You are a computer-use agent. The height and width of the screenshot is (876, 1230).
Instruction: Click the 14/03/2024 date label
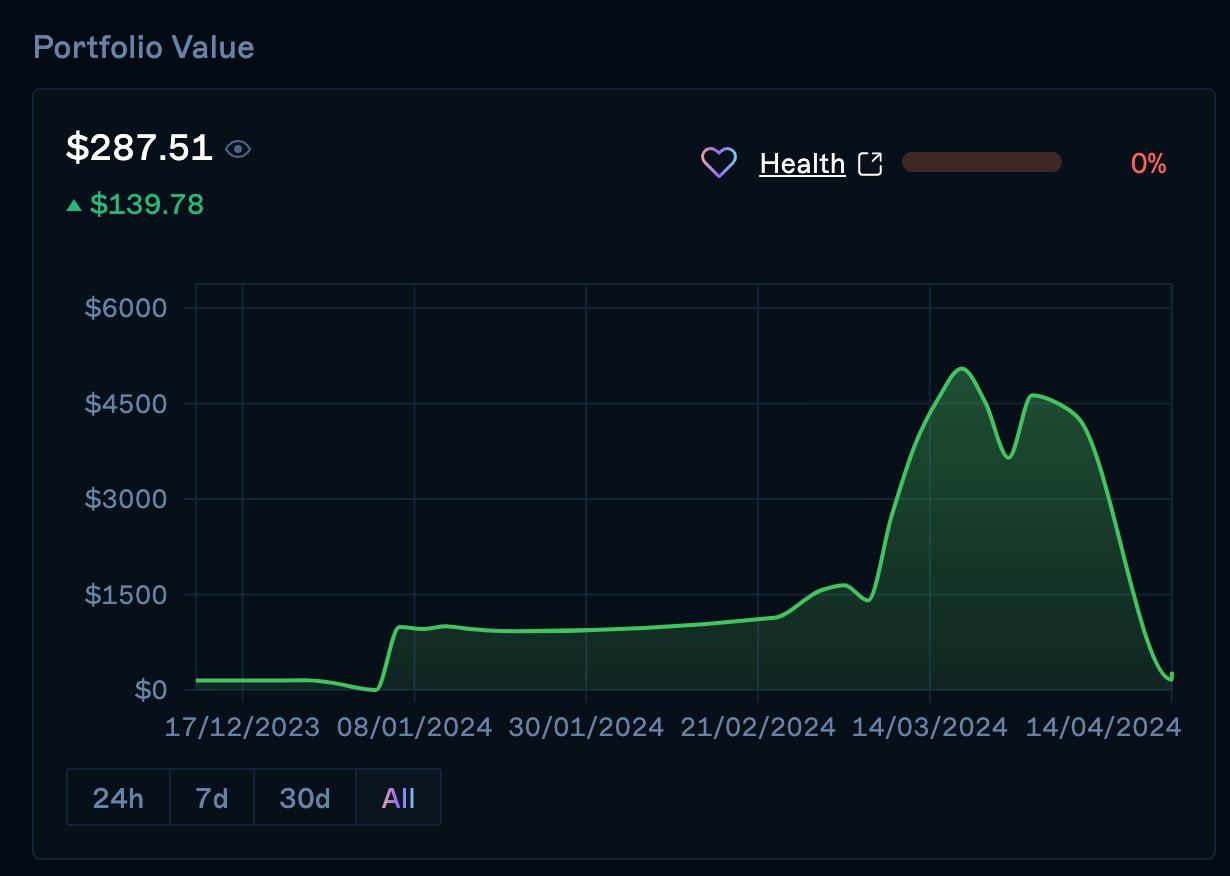[930, 727]
